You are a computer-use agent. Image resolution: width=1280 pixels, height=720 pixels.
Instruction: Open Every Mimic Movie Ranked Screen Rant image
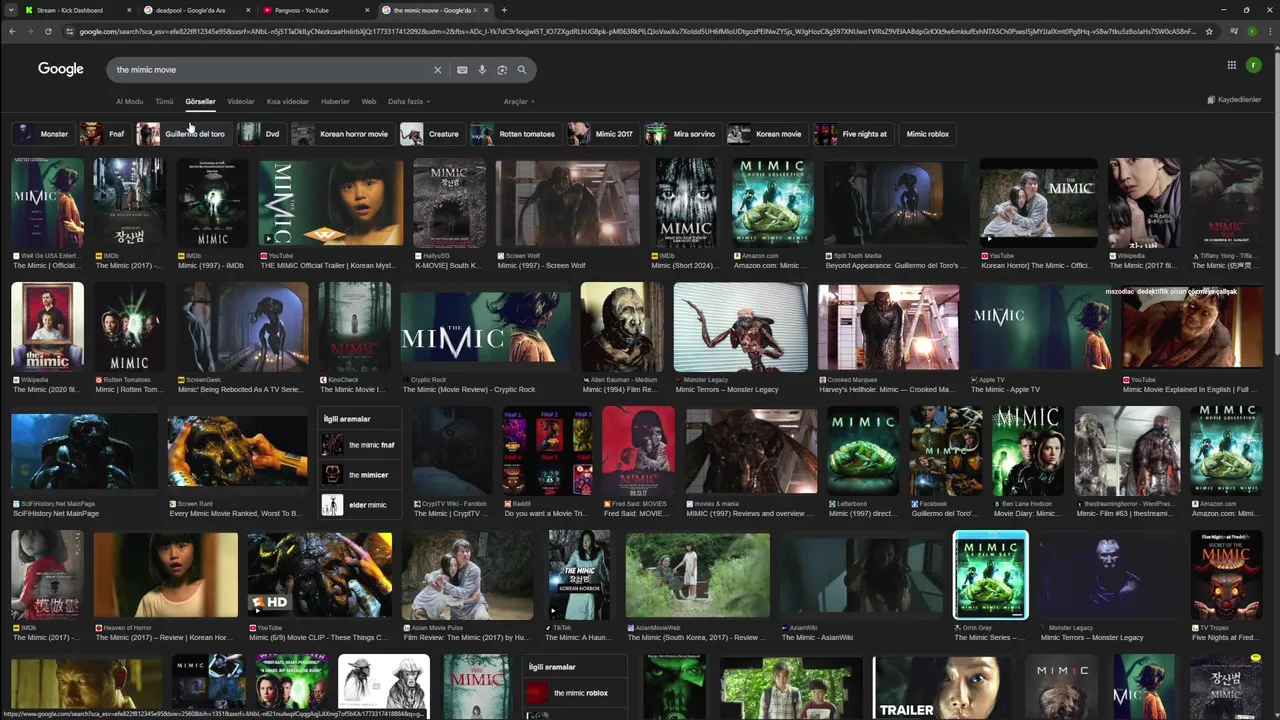tap(237, 452)
